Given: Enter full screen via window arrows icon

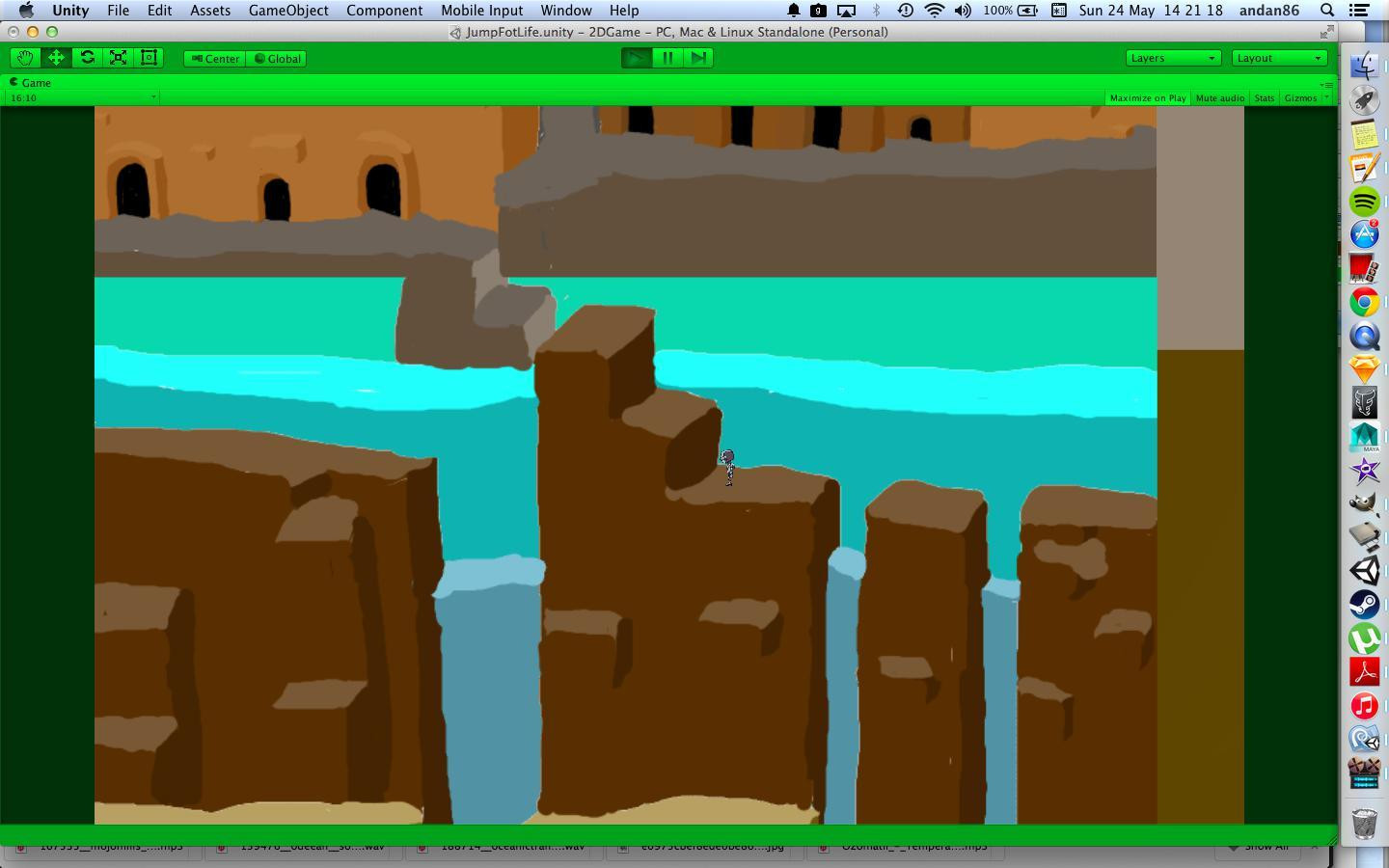Looking at the screenshot, I should pos(1327,32).
